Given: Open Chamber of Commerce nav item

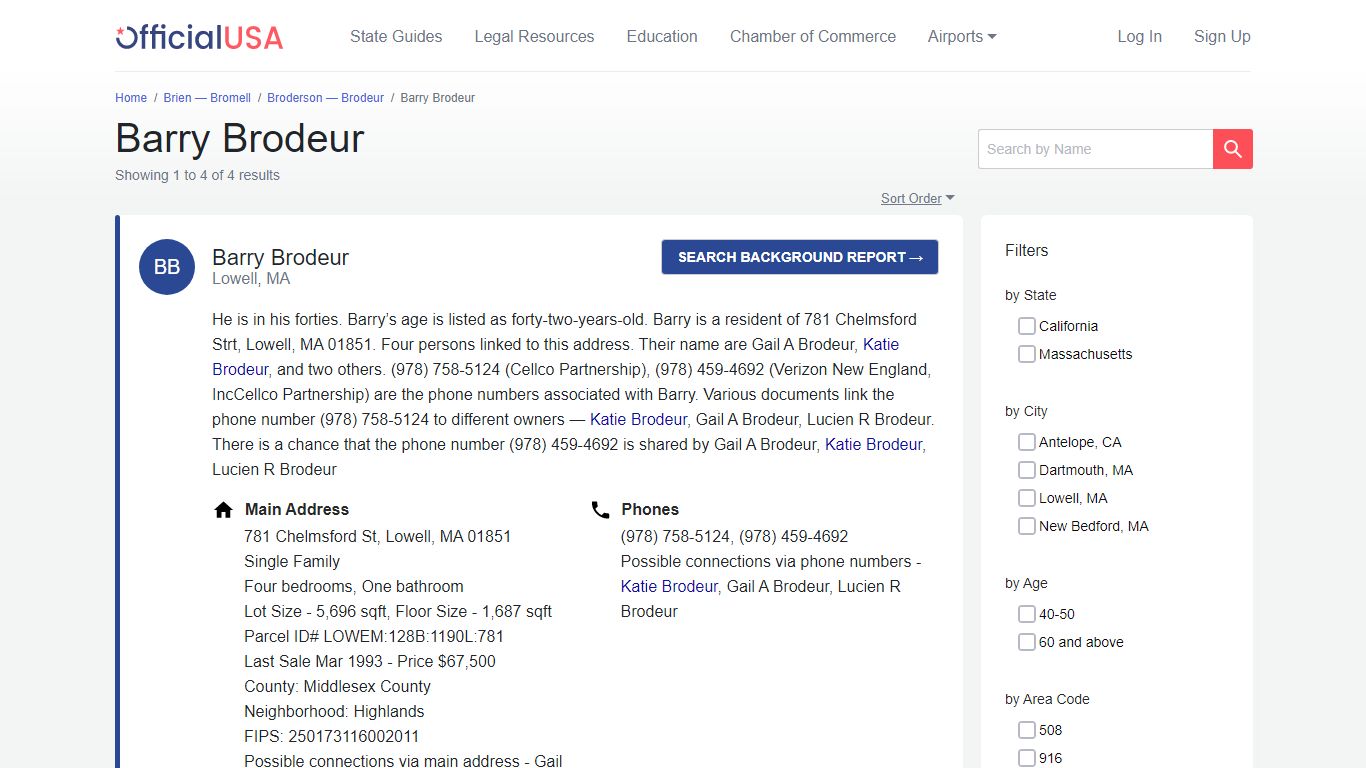Looking at the screenshot, I should (813, 36).
